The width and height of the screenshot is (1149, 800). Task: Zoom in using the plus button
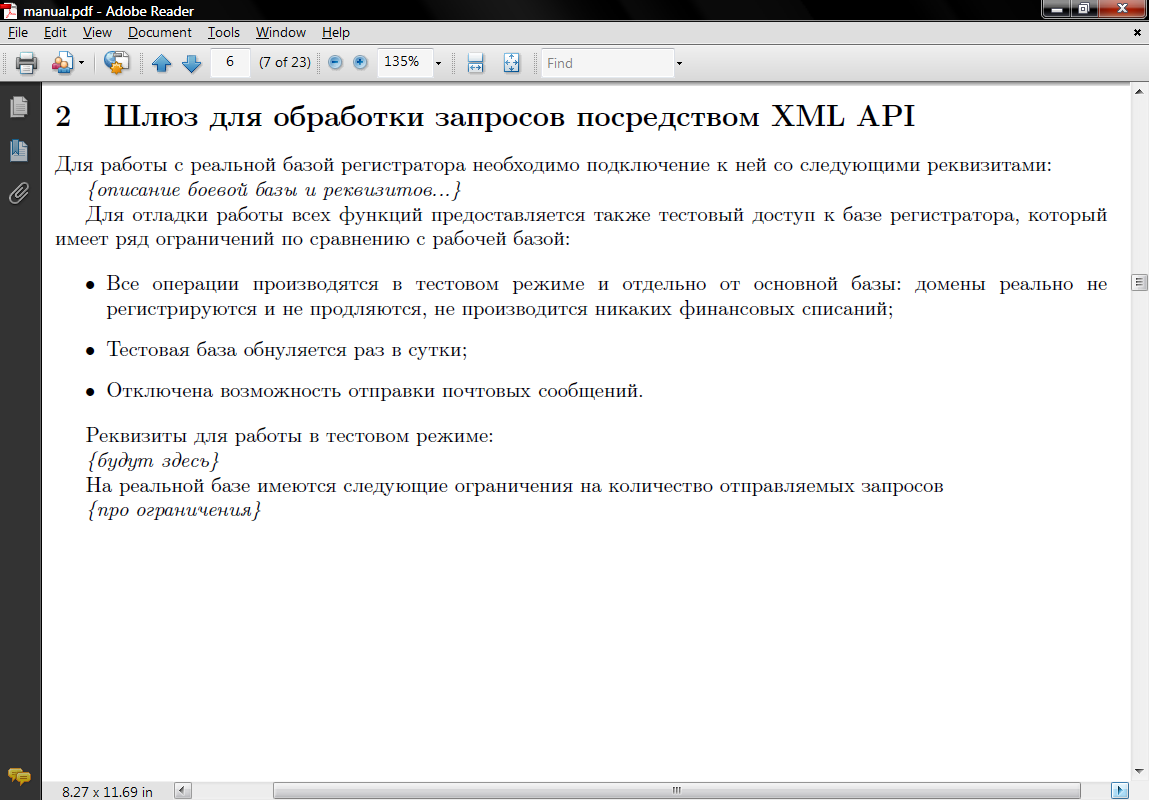coord(360,62)
